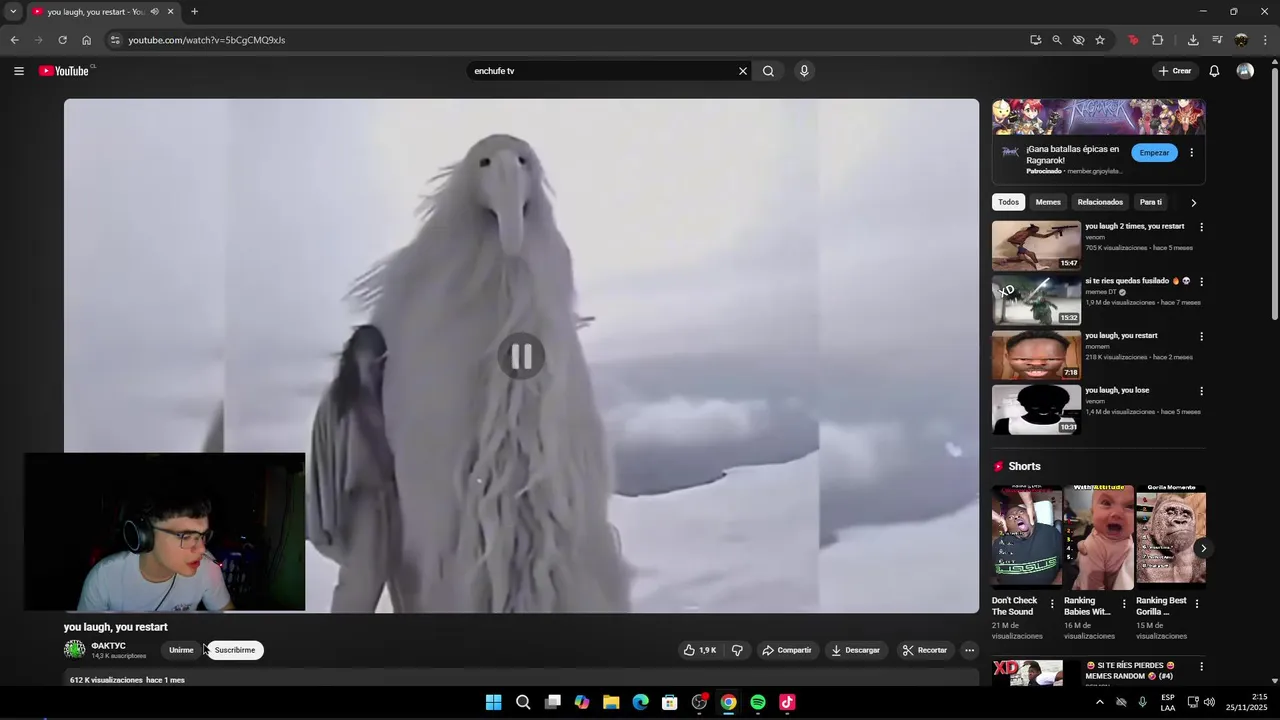Go to the YouTube home logo

[x=64, y=71]
